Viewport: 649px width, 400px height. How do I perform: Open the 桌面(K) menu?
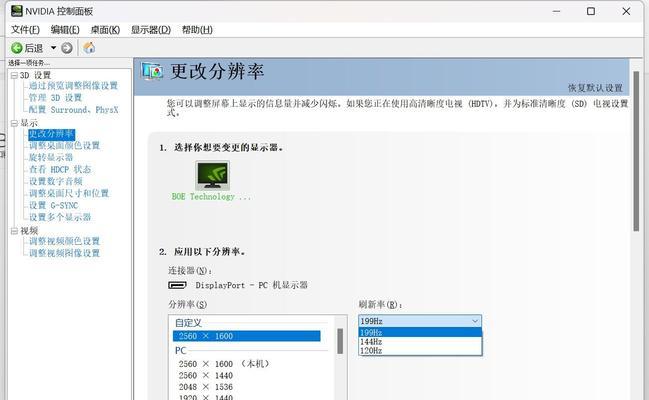click(x=105, y=30)
